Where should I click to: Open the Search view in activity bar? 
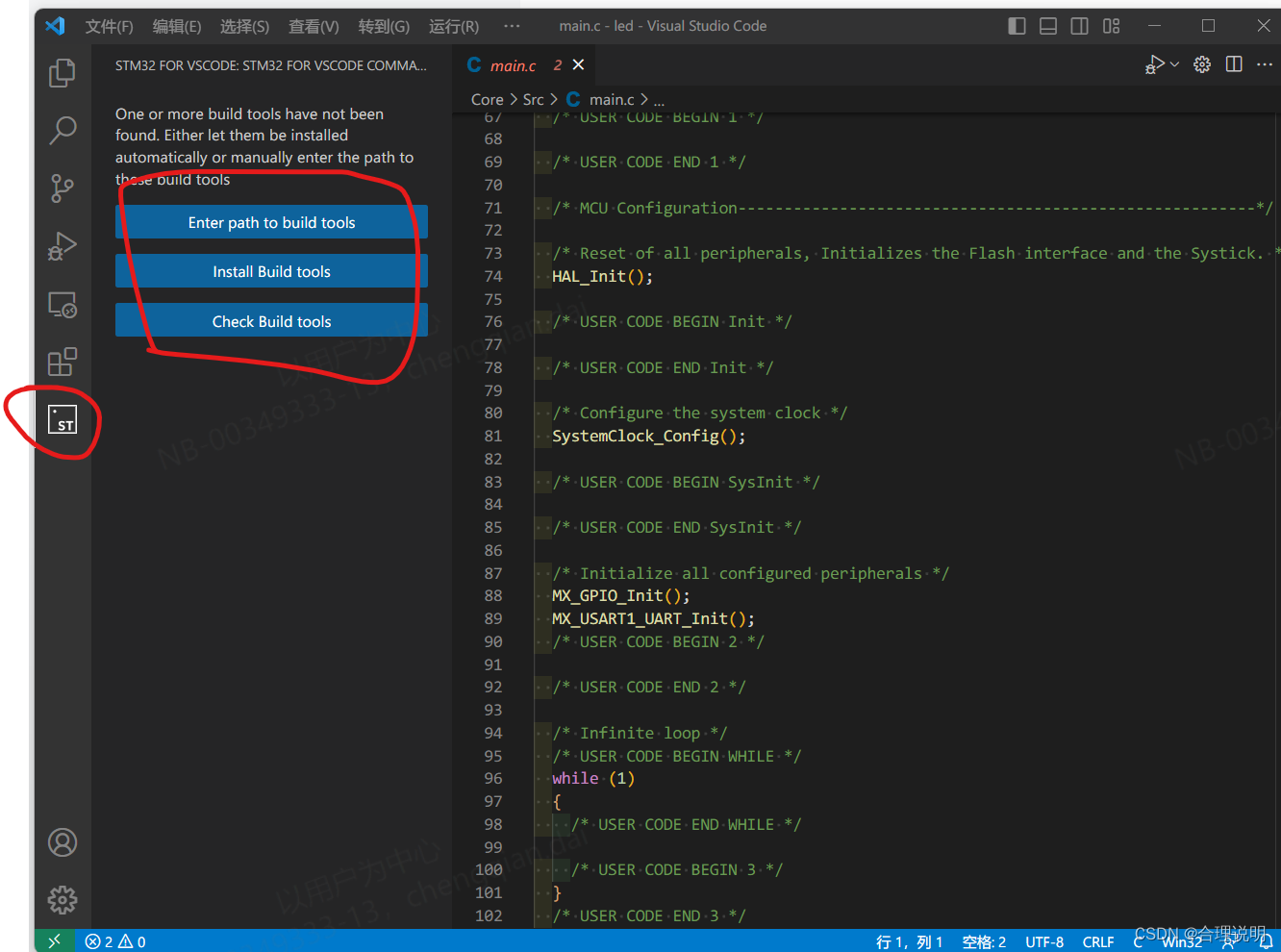coord(63,131)
